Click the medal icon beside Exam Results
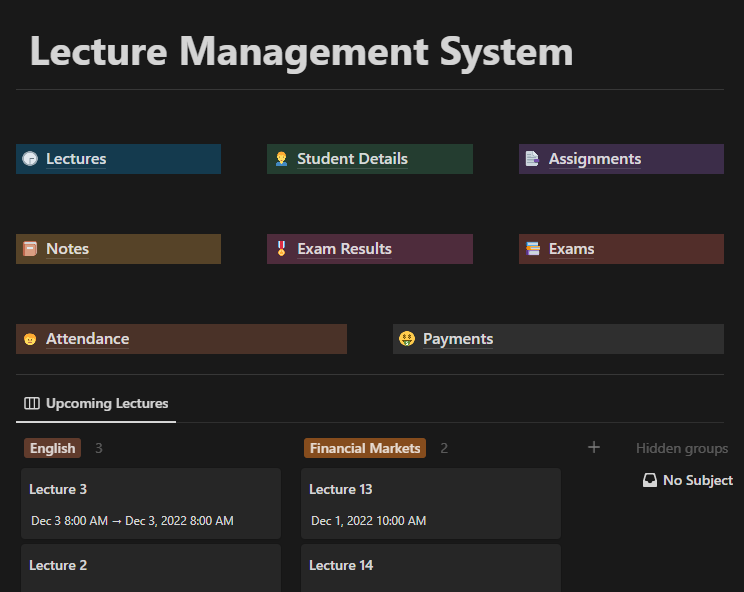 pyautogui.click(x=281, y=249)
